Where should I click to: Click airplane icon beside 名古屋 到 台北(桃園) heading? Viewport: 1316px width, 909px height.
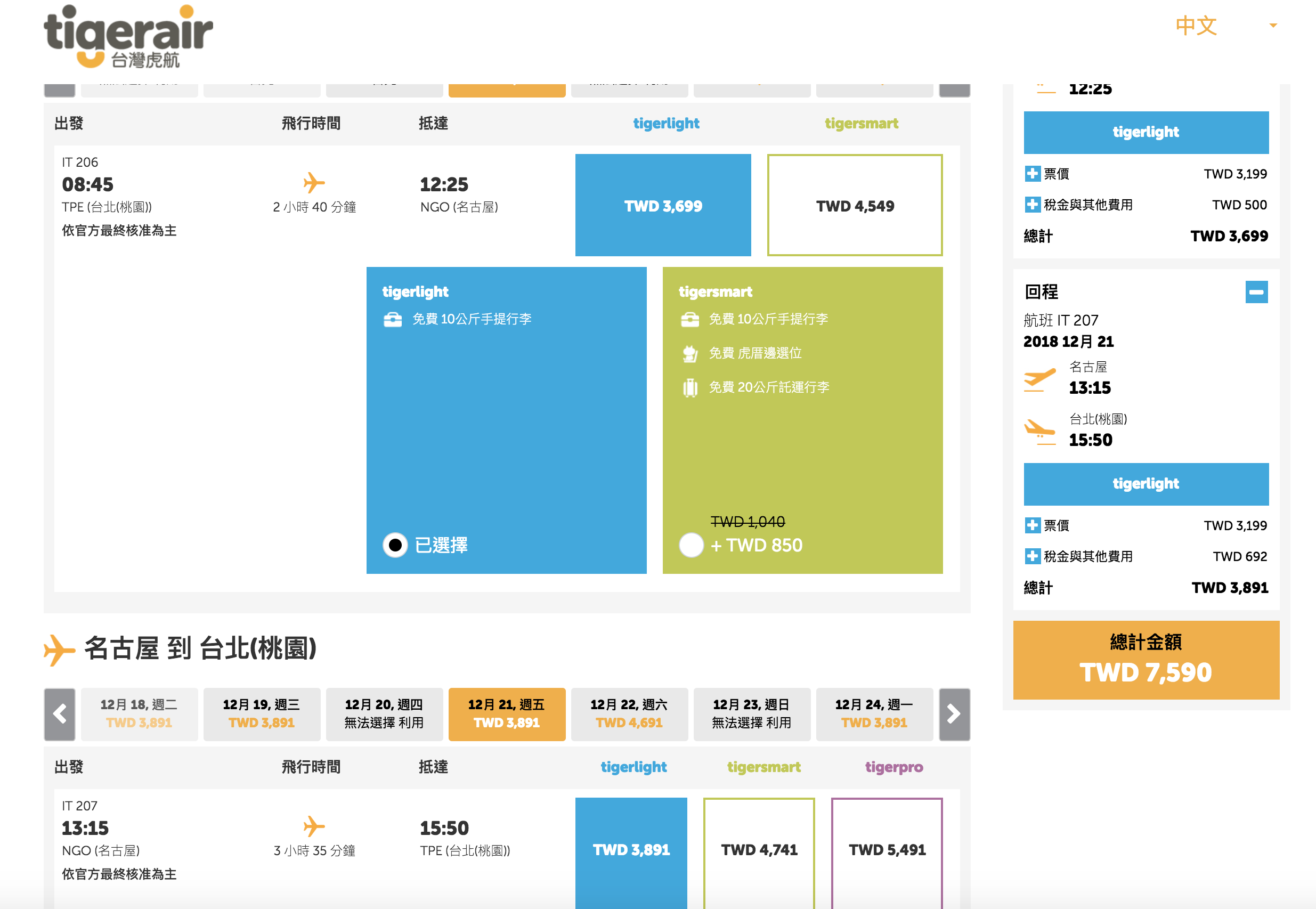pyautogui.click(x=59, y=650)
